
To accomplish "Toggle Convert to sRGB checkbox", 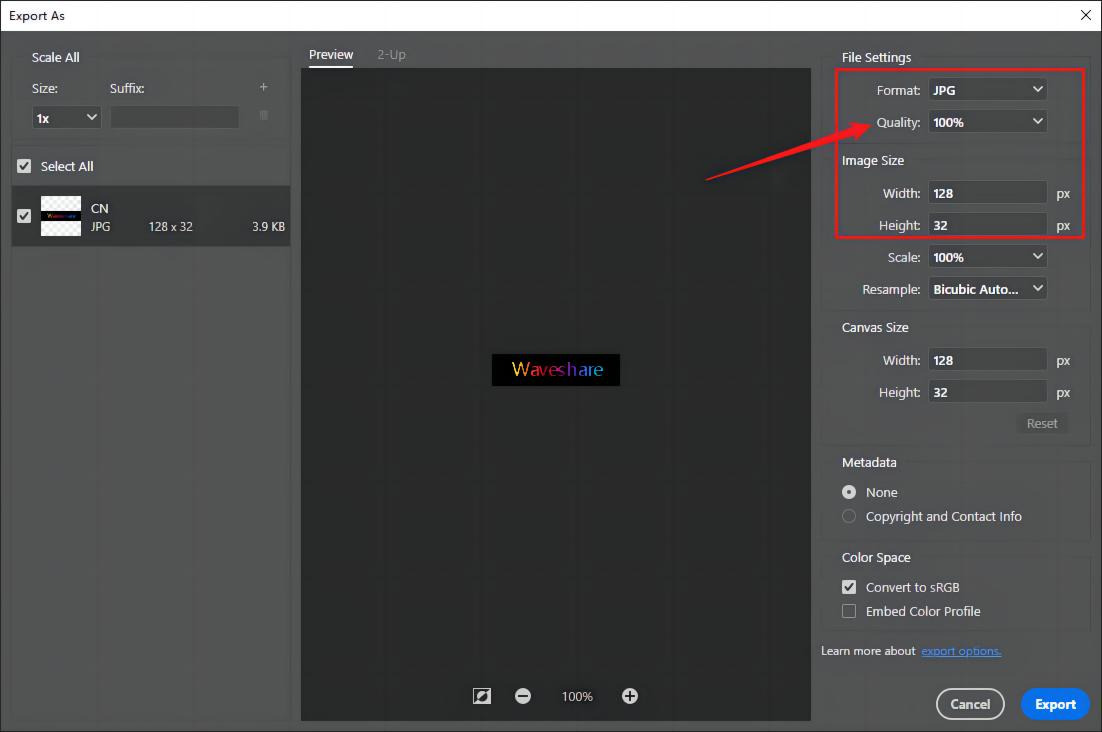I will [849, 587].
